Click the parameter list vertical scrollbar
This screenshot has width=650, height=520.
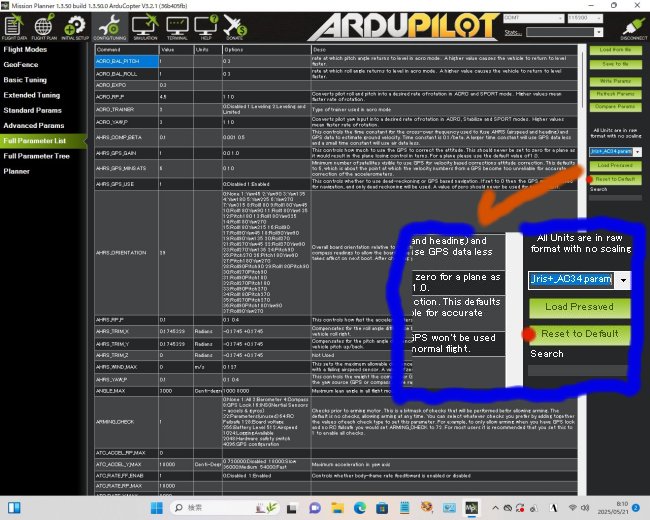pos(582,270)
